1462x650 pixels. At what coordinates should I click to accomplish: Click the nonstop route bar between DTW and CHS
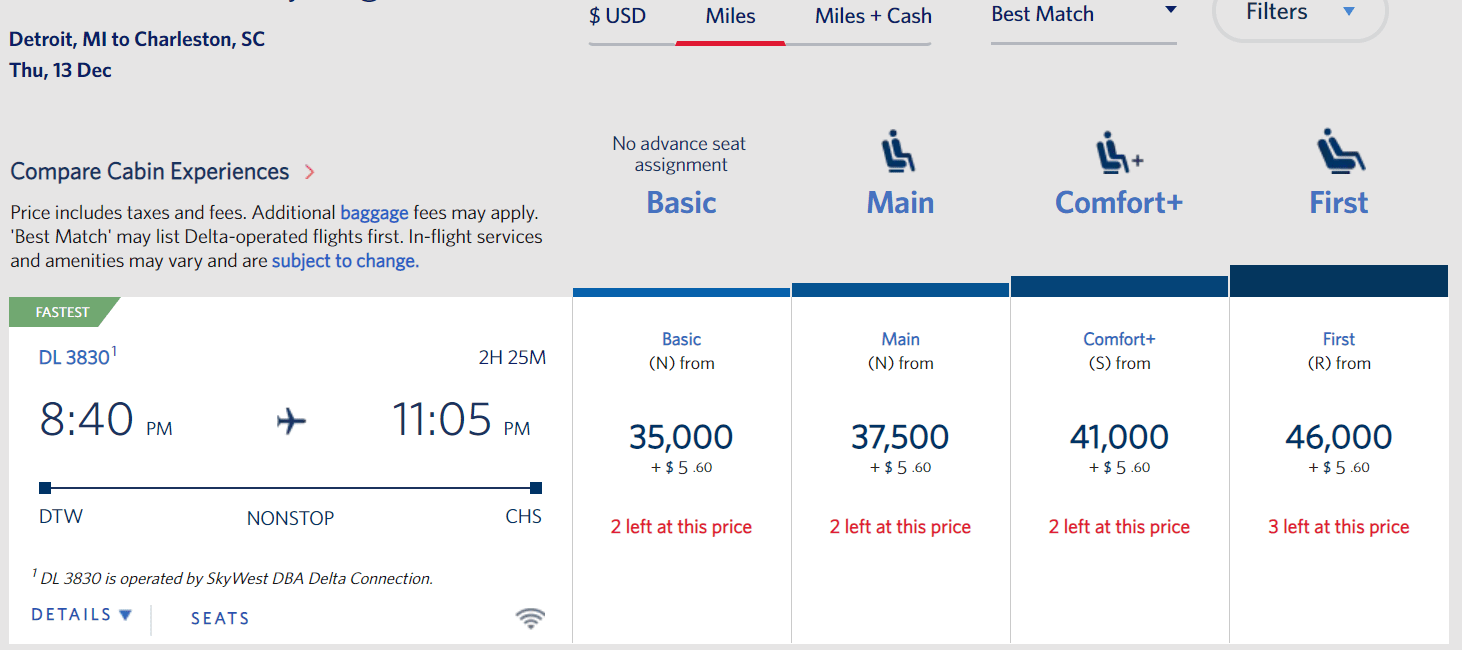click(x=290, y=487)
